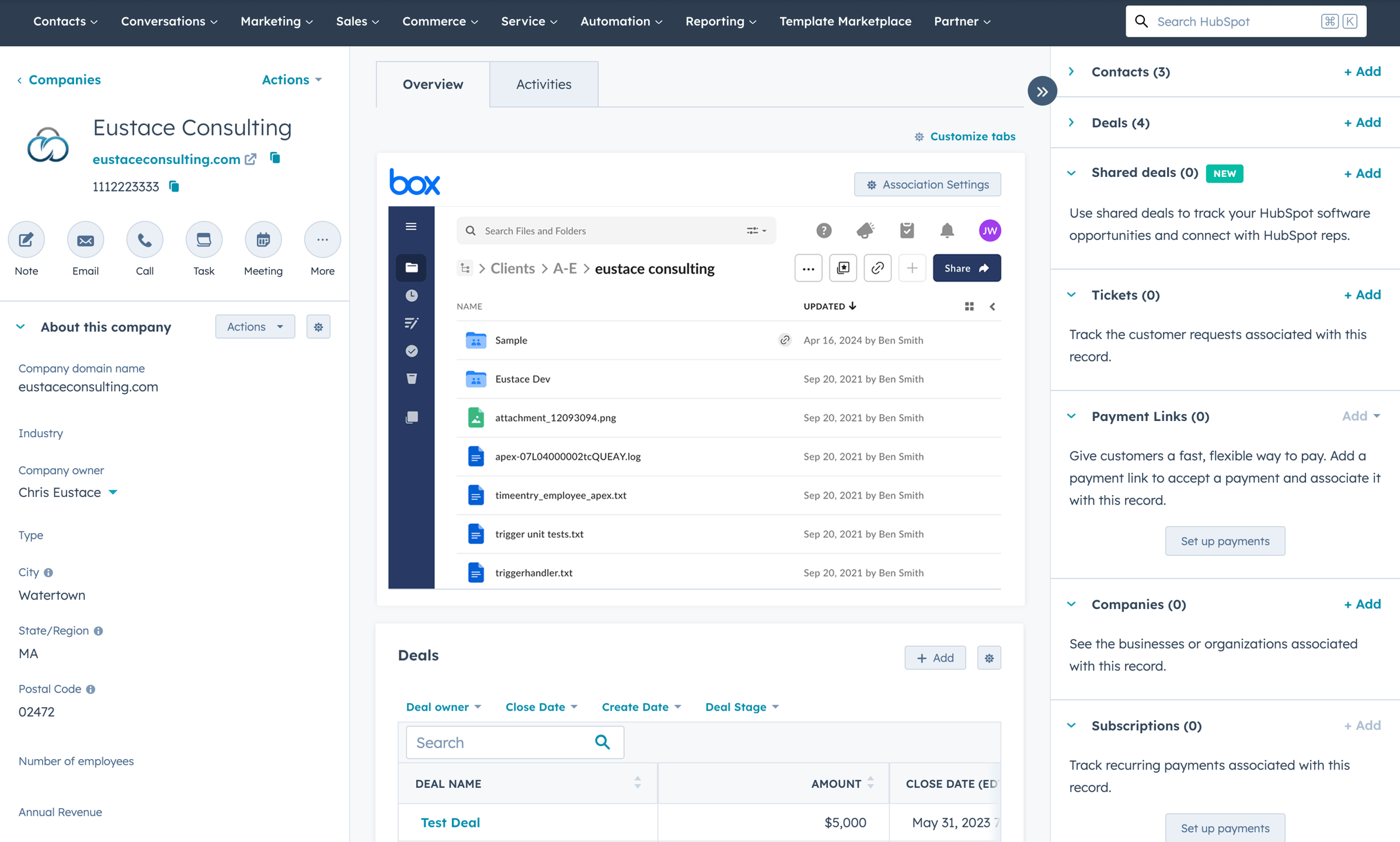Click the Box more options ellipsis button
1400x842 pixels.
809,268
